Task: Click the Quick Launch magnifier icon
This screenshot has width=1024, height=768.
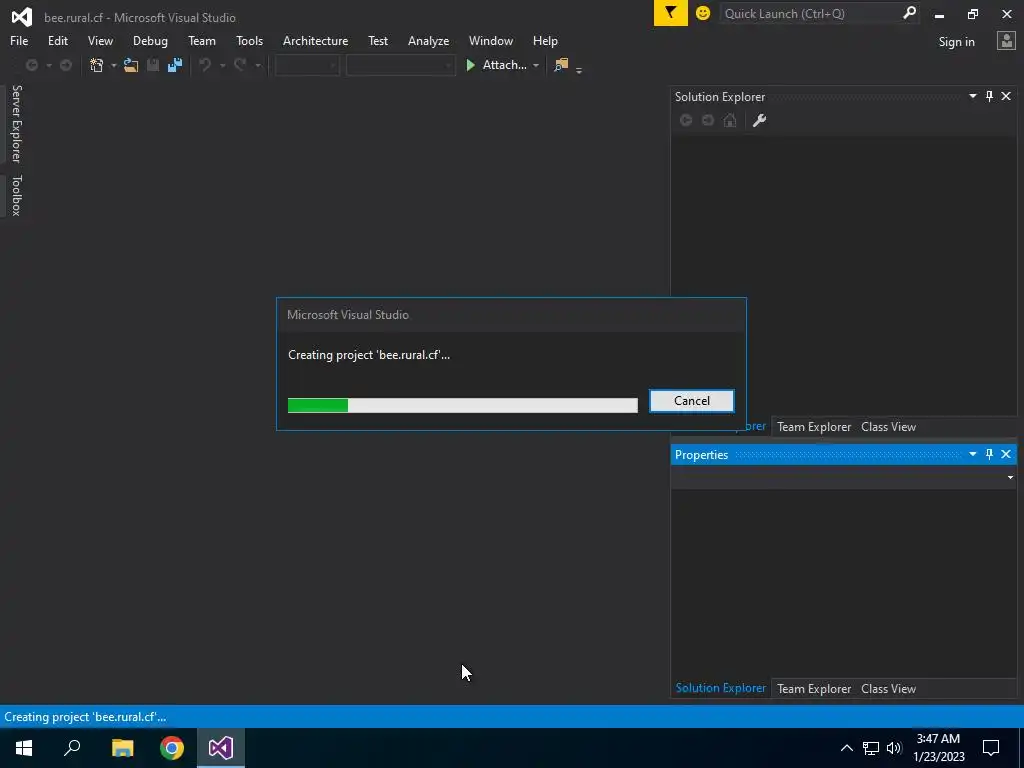Action: [x=909, y=13]
